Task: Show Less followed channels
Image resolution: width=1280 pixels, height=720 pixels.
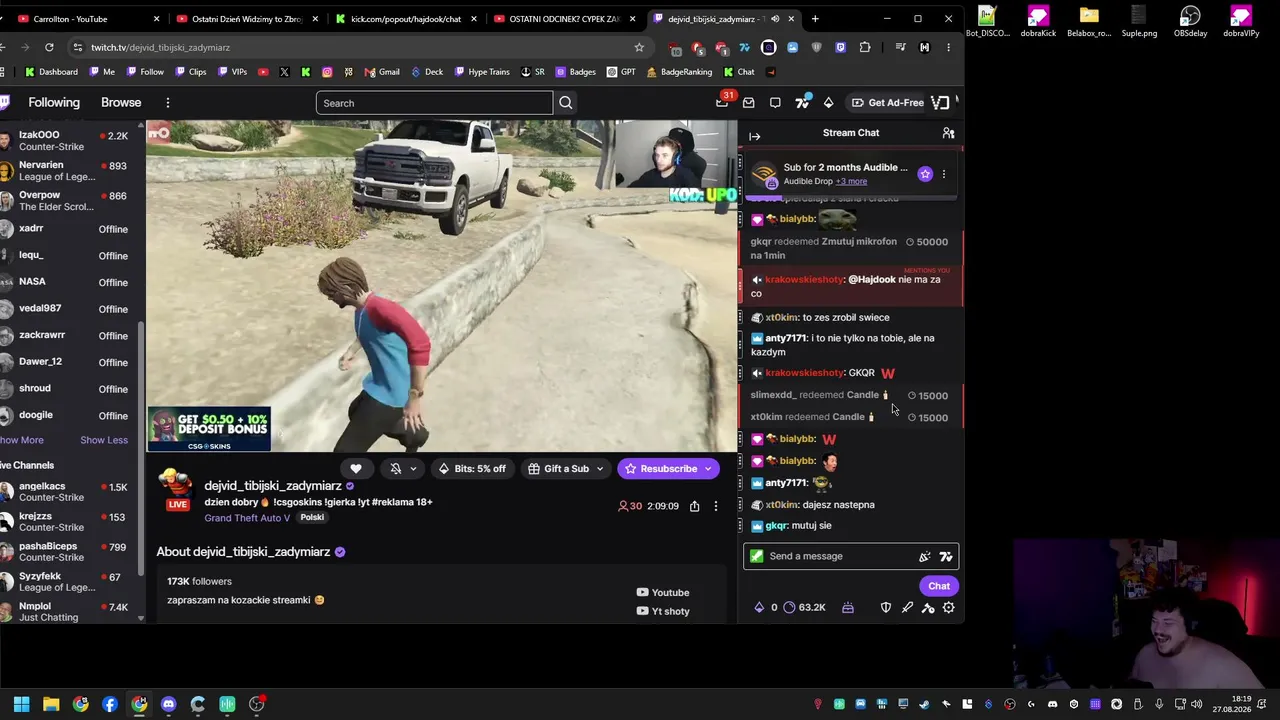Action: [x=104, y=440]
